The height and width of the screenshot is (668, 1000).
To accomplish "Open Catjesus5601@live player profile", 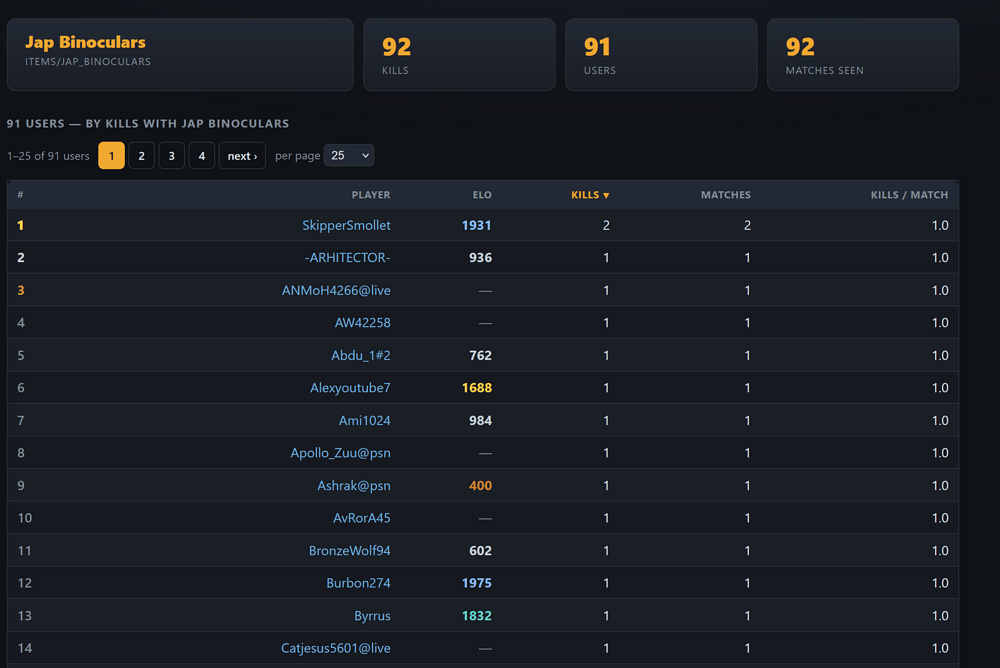I will (336, 648).
